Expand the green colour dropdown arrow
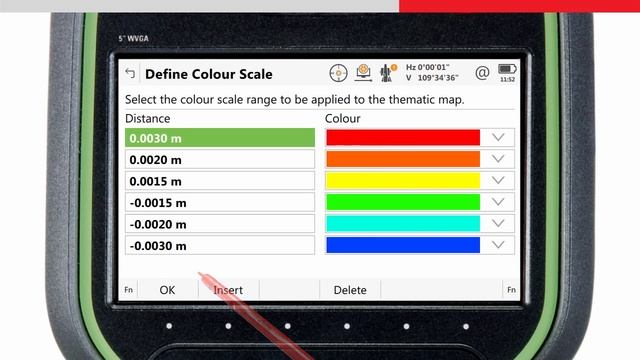The height and width of the screenshot is (360, 640). tap(498, 202)
